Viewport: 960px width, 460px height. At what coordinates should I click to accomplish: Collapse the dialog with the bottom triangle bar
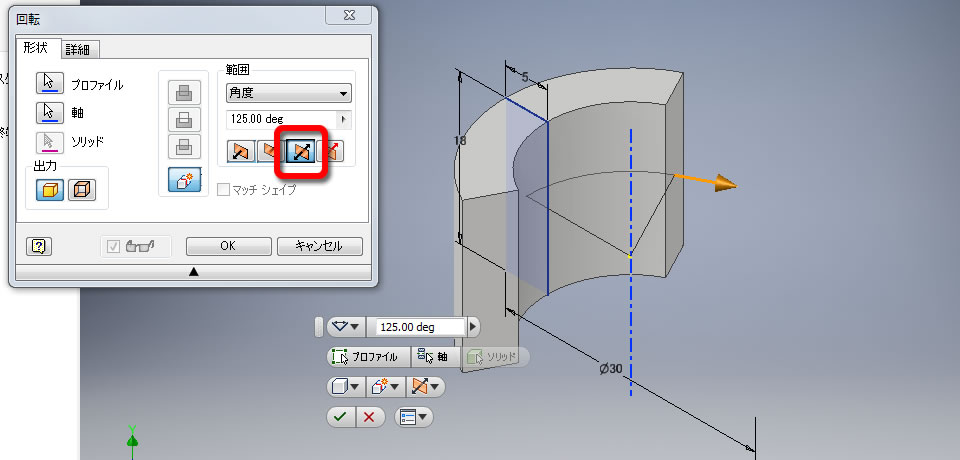pyautogui.click(x=193, y=272)
